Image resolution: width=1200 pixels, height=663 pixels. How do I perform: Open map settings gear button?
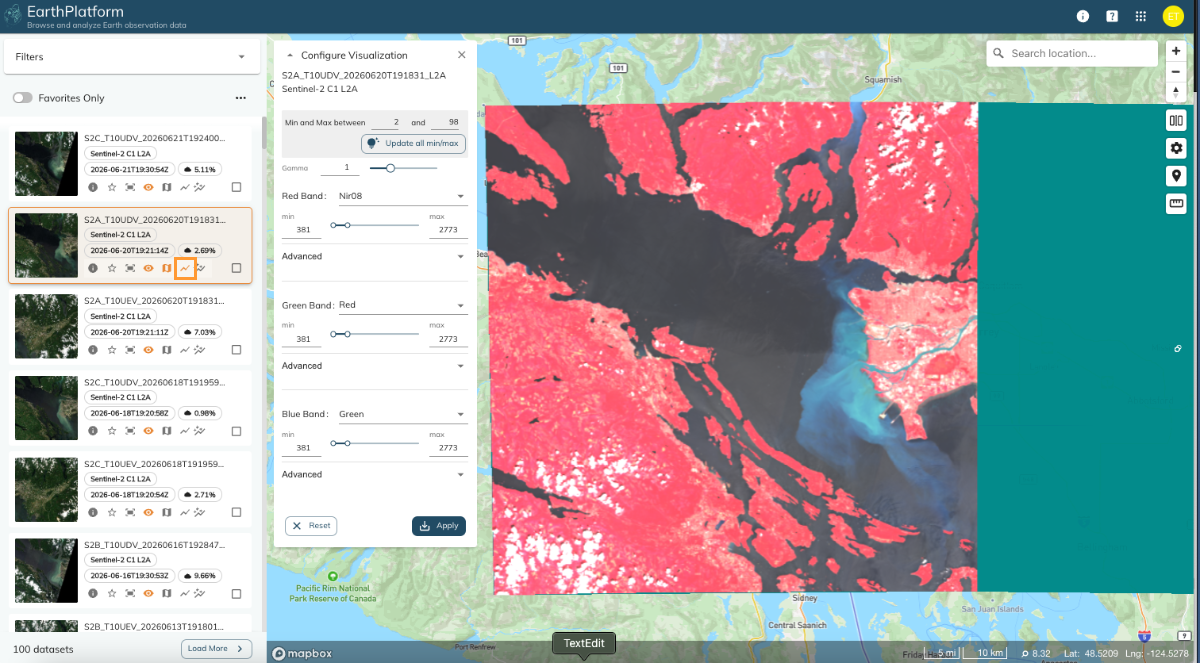[x=1176, y=148]
